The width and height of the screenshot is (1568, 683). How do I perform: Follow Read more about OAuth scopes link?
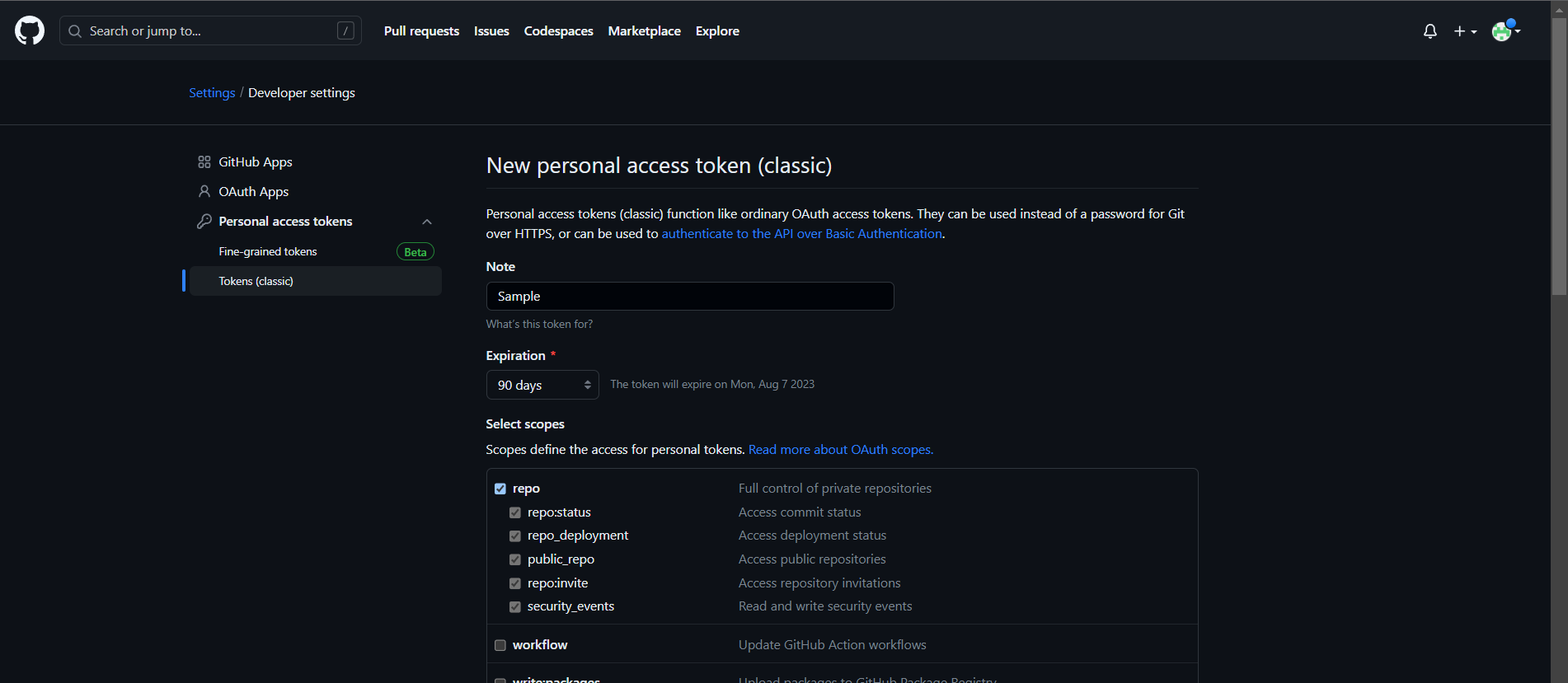841,450
